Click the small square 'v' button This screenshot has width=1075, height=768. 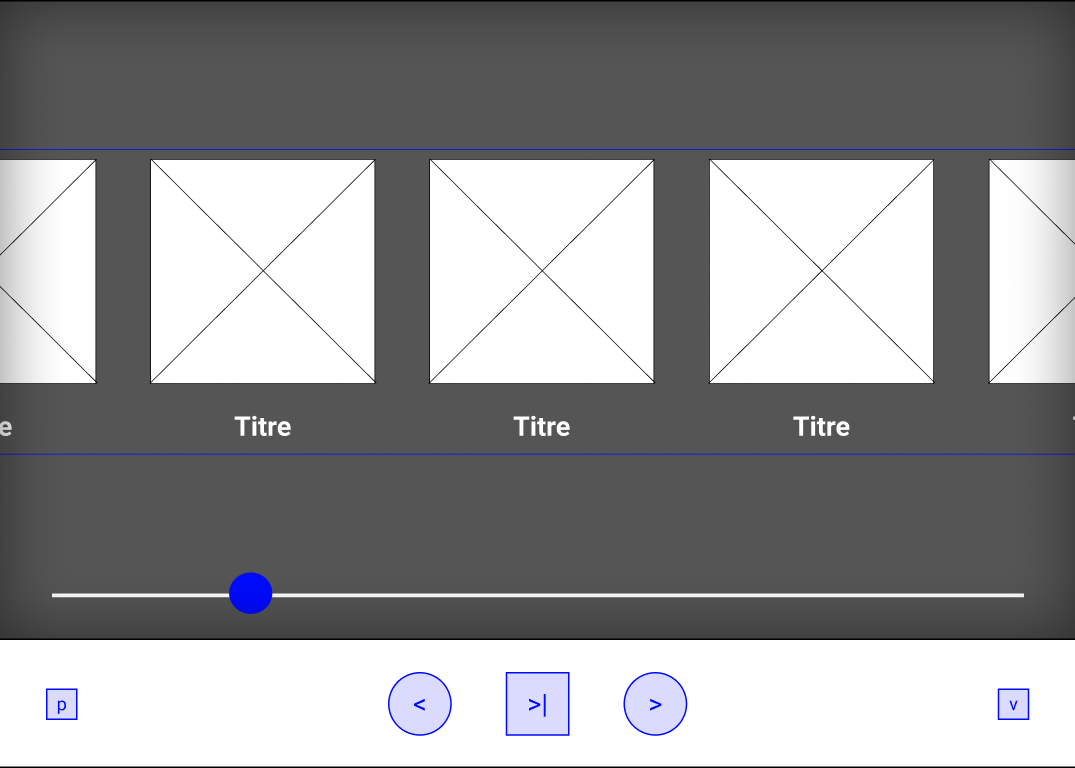(1013, 705)
